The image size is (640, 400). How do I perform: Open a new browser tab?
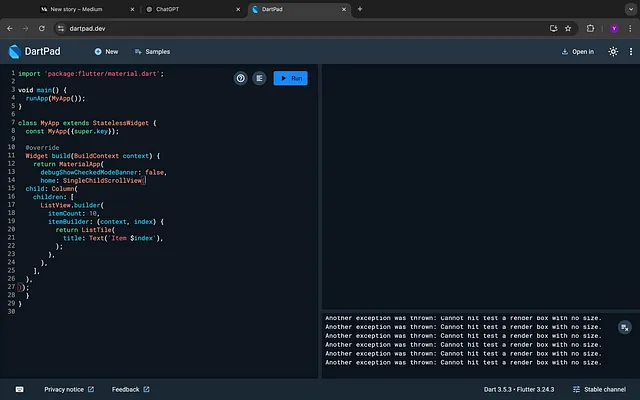360,9
